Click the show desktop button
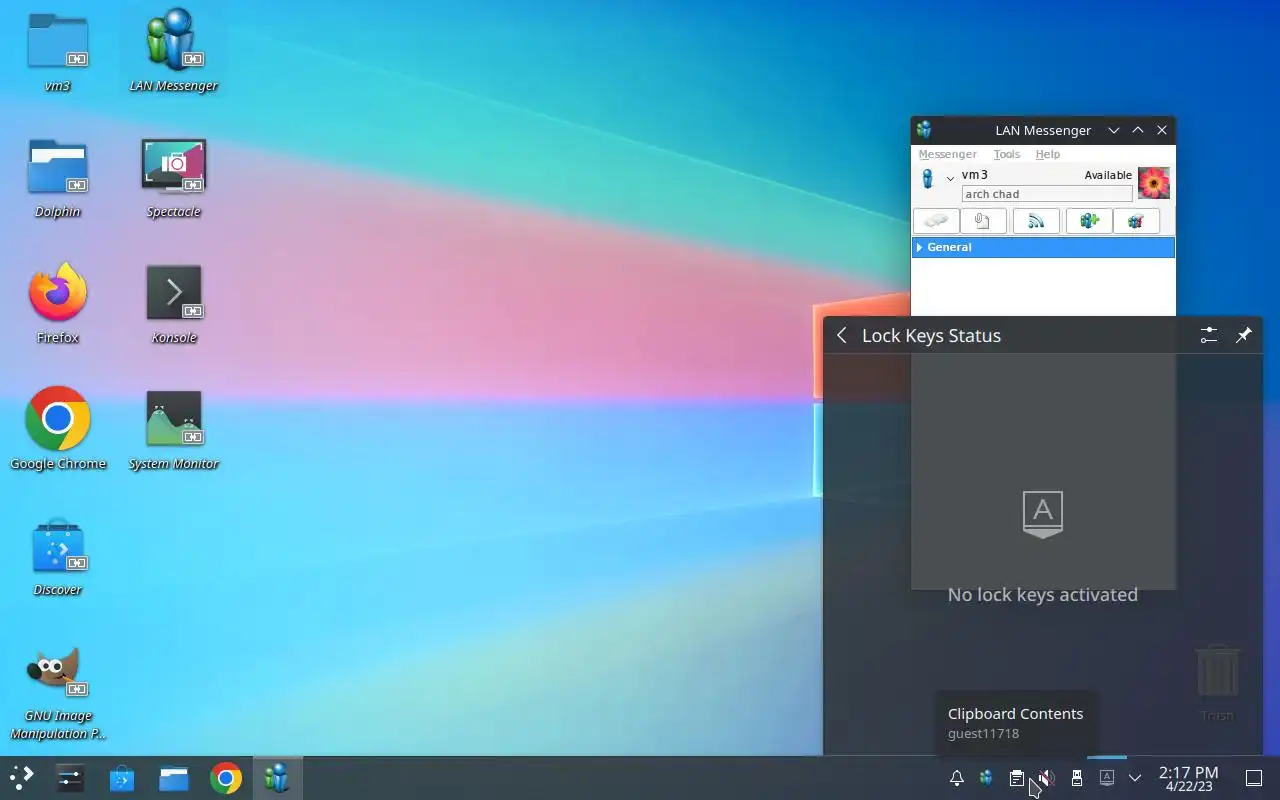This screenshot has height=800, width=1280. (1253, 778)
